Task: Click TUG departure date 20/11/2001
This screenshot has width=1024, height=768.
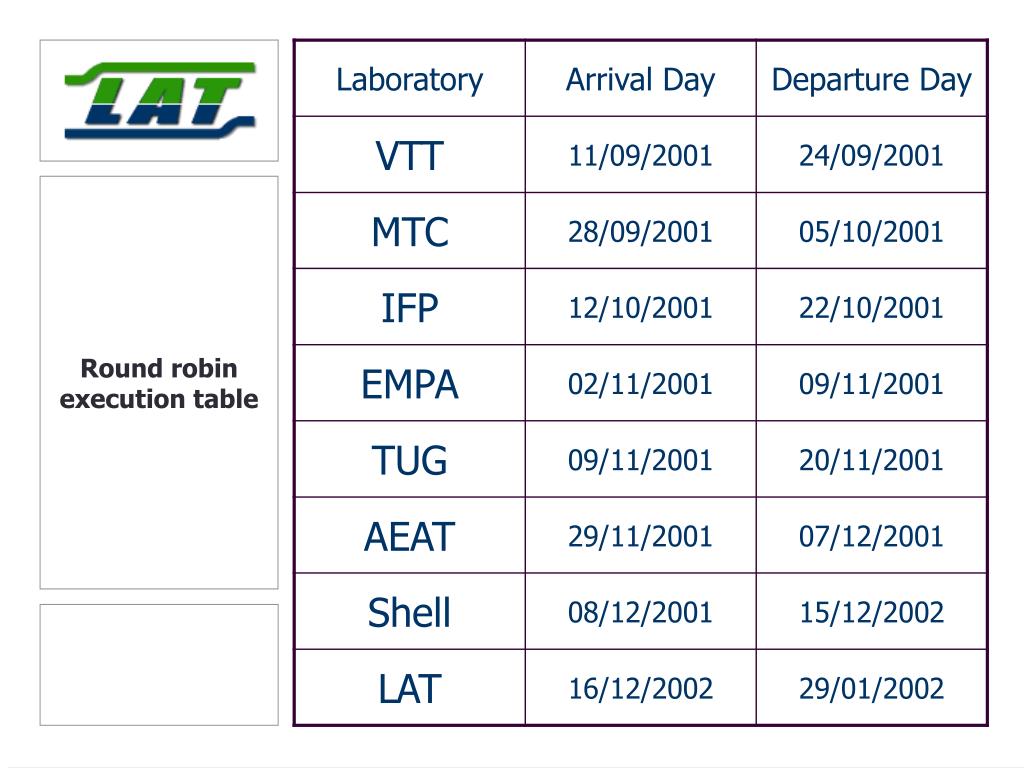Action: [x=871, y=460]
